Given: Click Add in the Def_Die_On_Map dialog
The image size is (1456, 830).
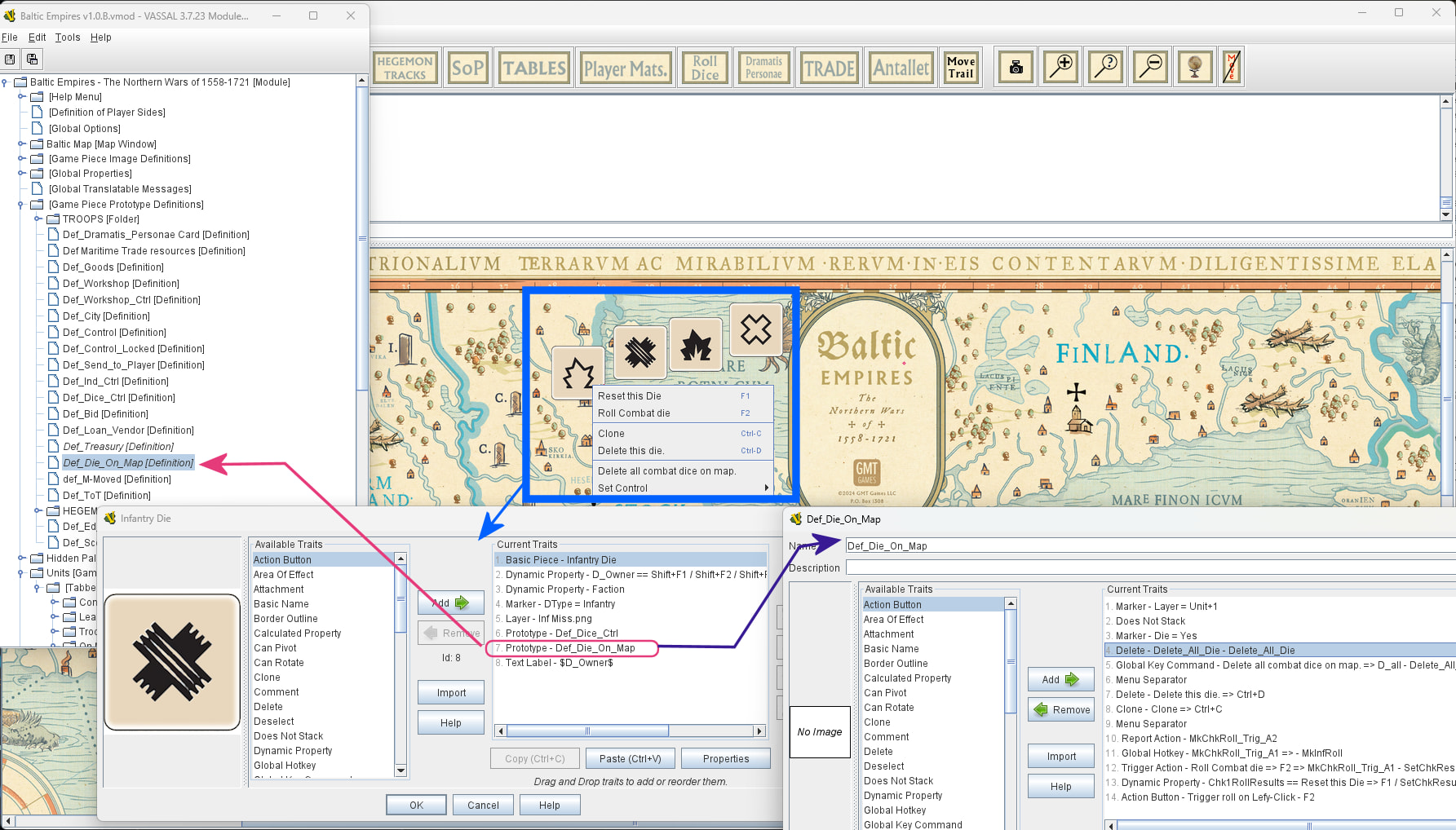Looking at the screenshot, I should coord(1061,679).
